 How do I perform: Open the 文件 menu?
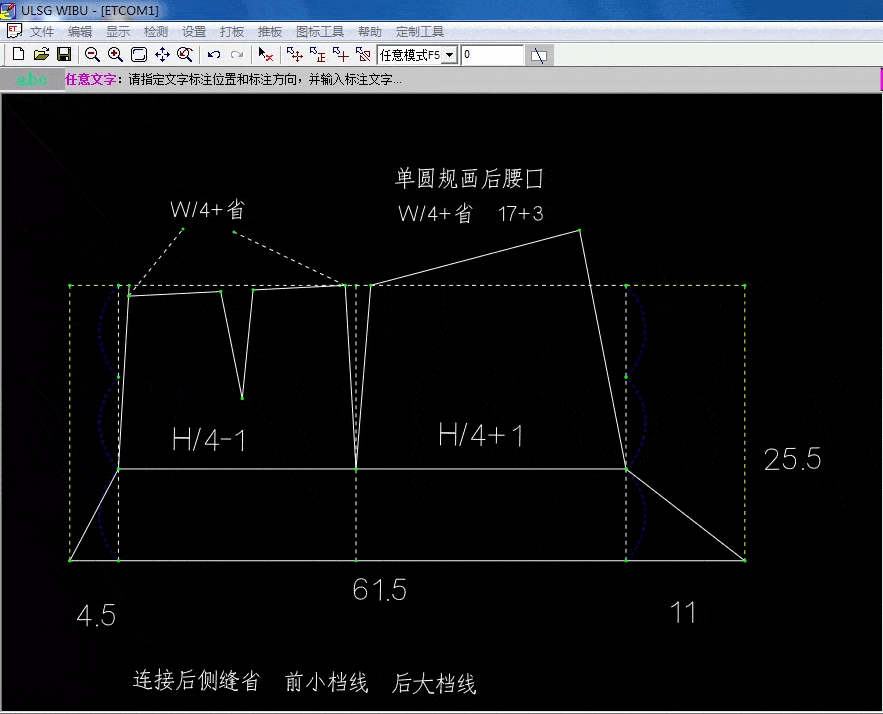(x=42, y=31)
